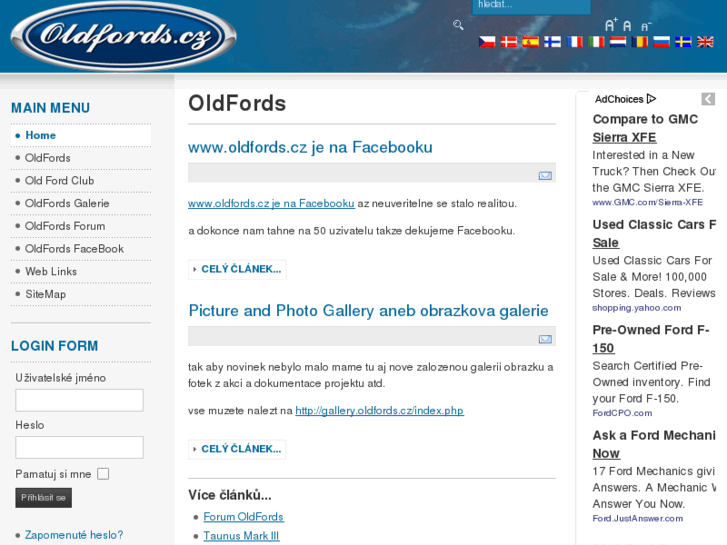Increase font size with A+ icon
727x545 pixels.
[x=611, y=25]
